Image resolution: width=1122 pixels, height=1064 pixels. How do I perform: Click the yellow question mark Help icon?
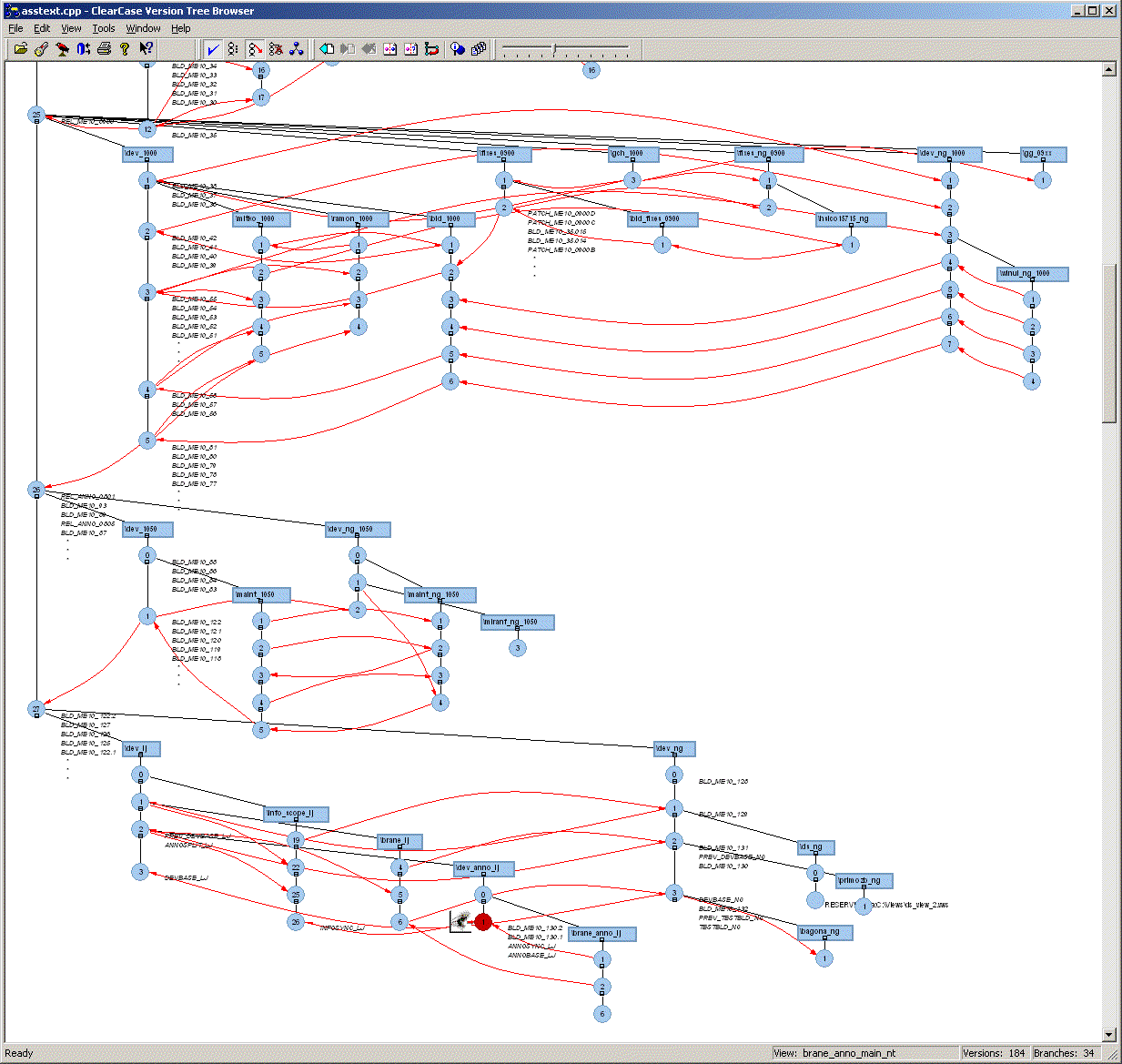tap(125, 49)
